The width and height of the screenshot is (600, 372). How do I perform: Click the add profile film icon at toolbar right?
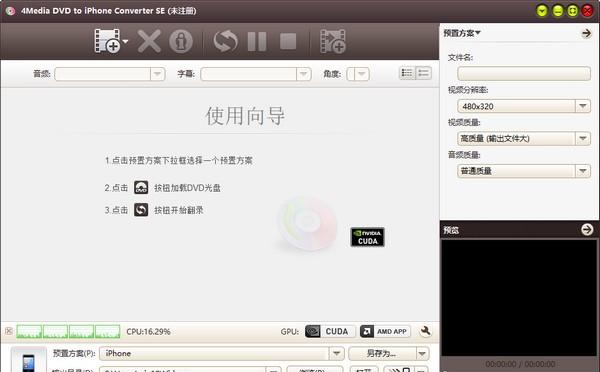(333, 41)
